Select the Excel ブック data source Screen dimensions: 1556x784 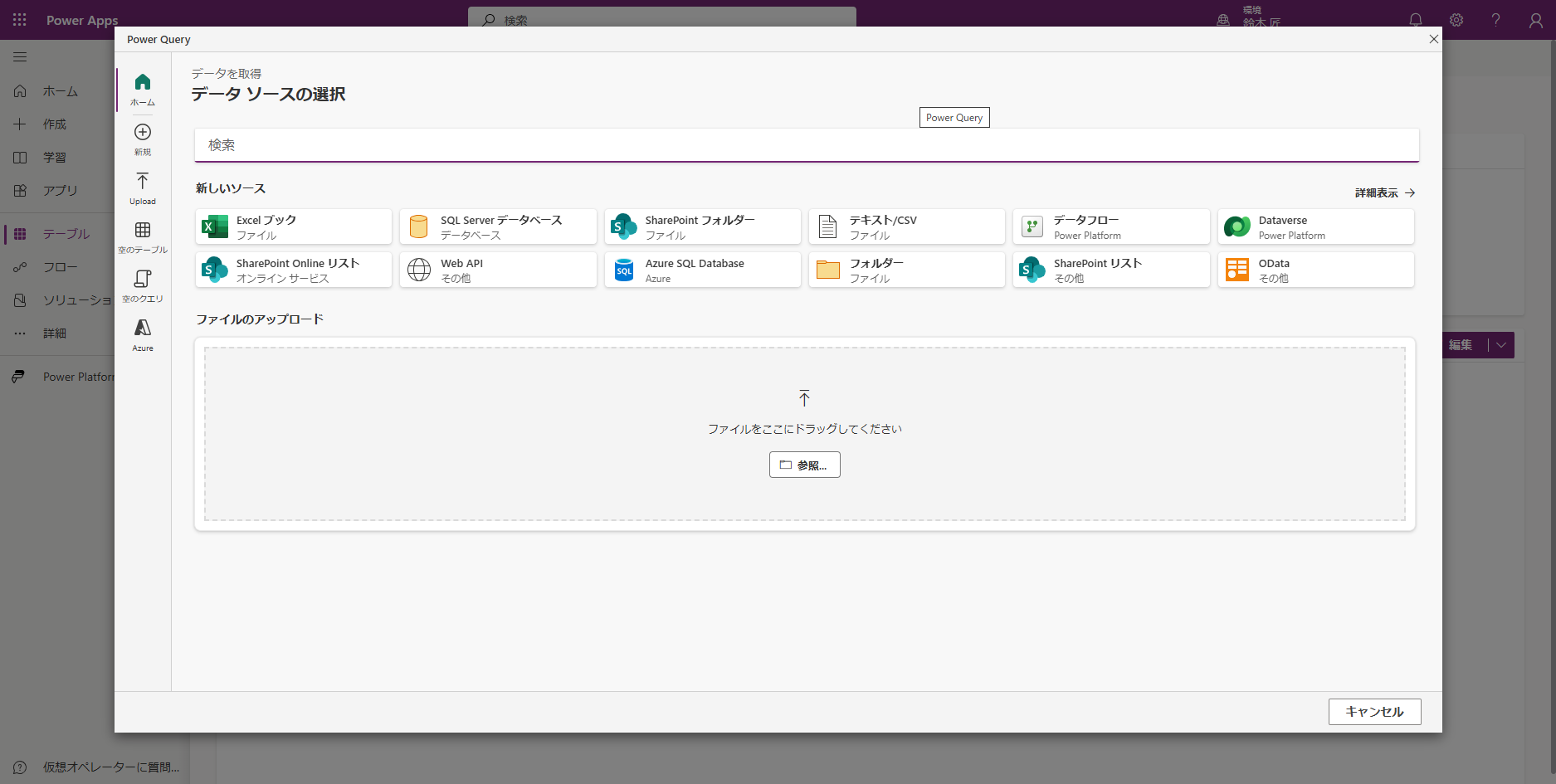(x=292, y=226)
